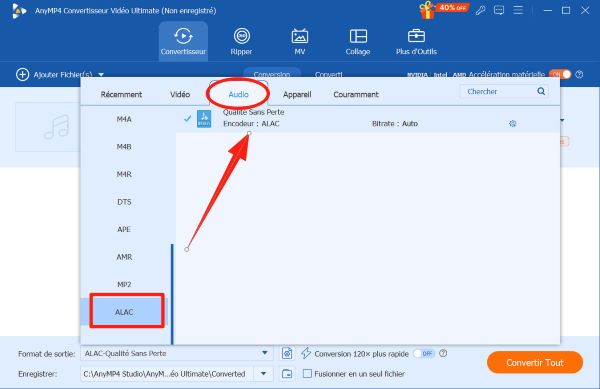Select M4A format in list

124,119
